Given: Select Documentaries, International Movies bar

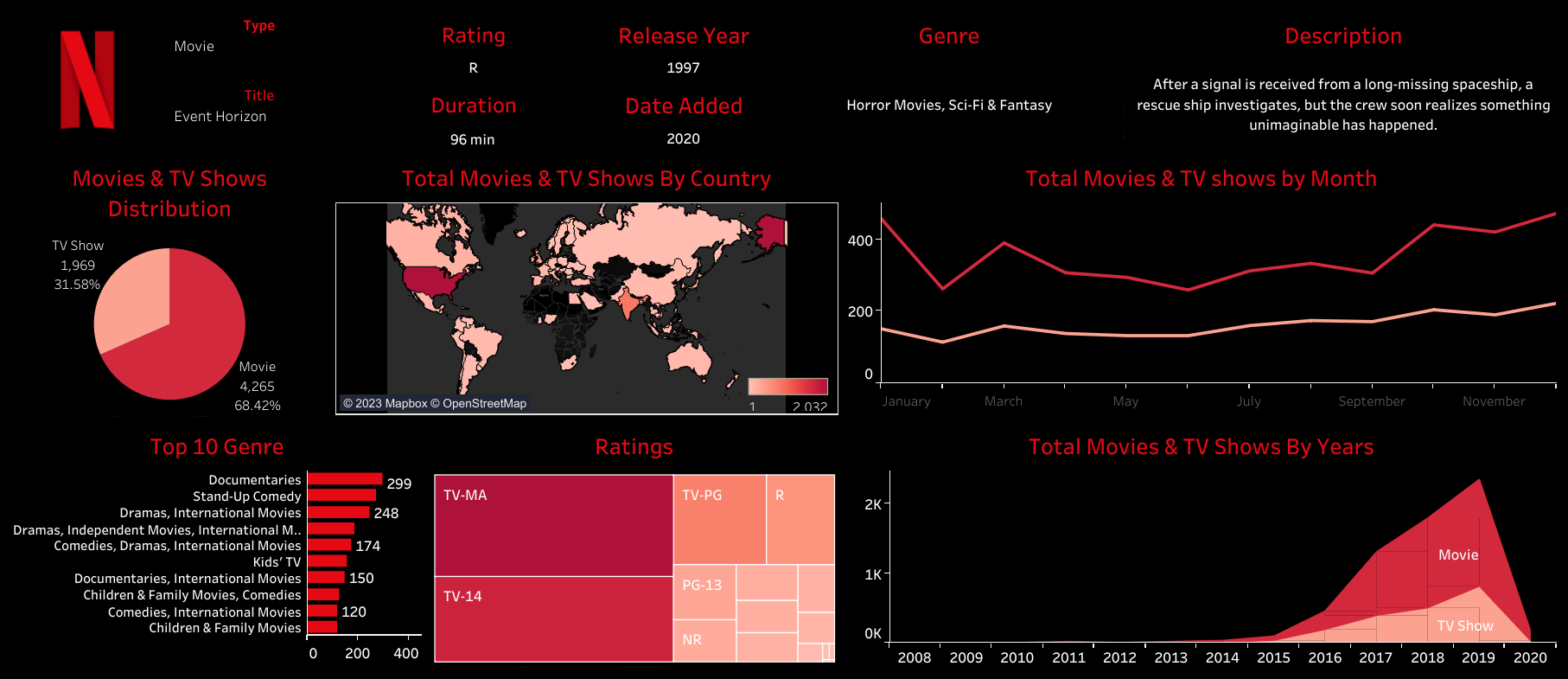Looking at the screenshot, I should [x=327, y=578].
